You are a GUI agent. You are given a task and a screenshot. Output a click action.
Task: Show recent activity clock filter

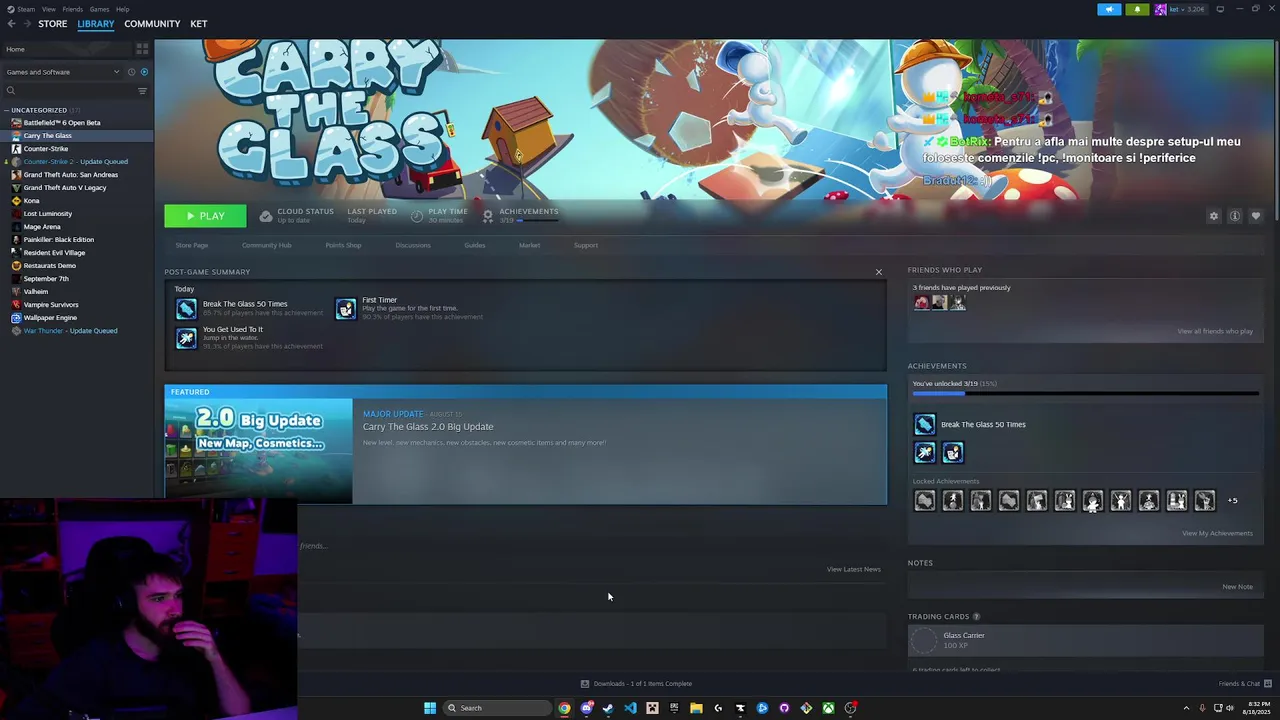pyautogui.click(x=131, y=72)
